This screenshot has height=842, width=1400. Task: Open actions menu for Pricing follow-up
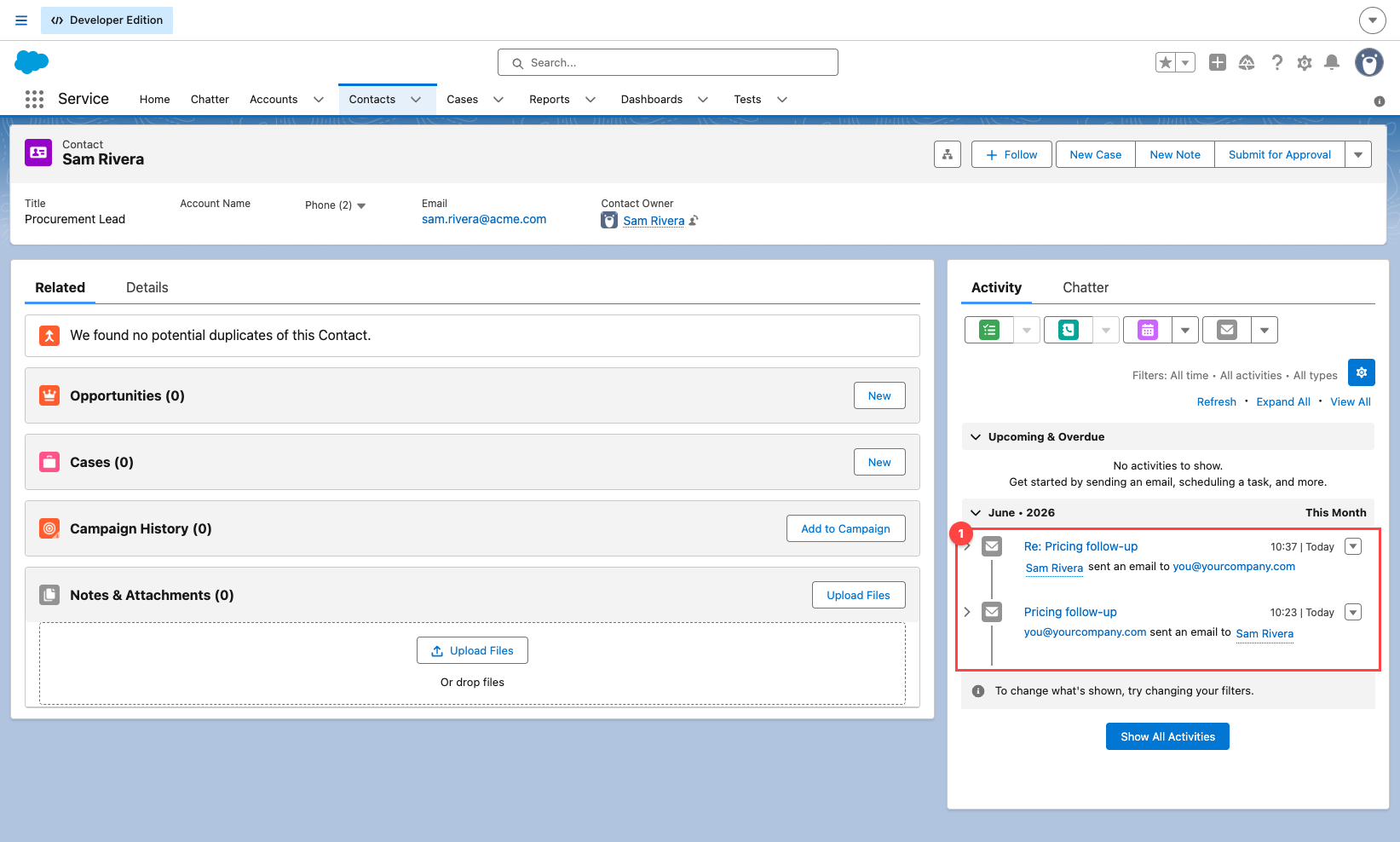click(1353, 612)
